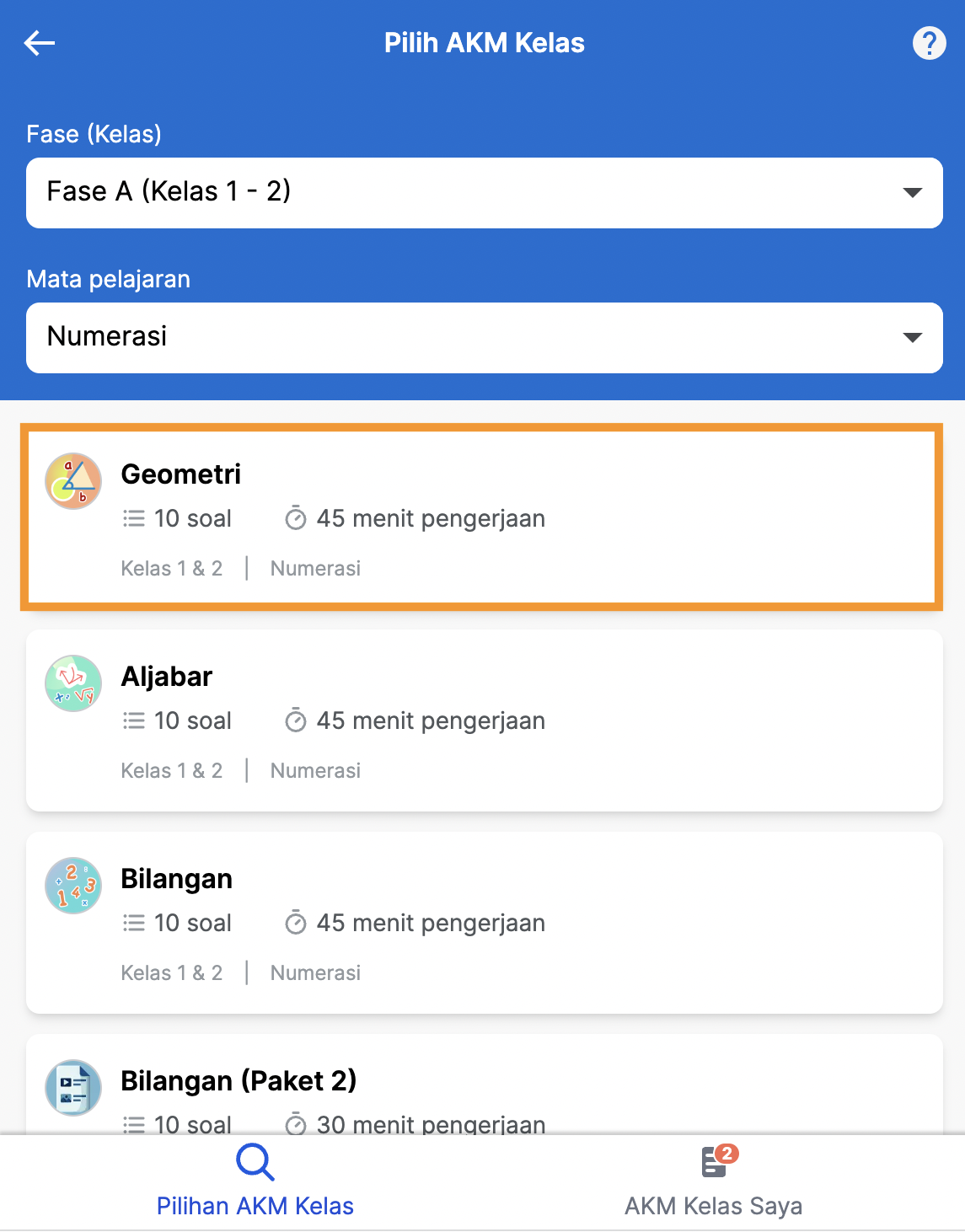Click the arrow beside Fase A (Kelas 1 - 2)
The image size is (965, 1232).
coord(912,193)
